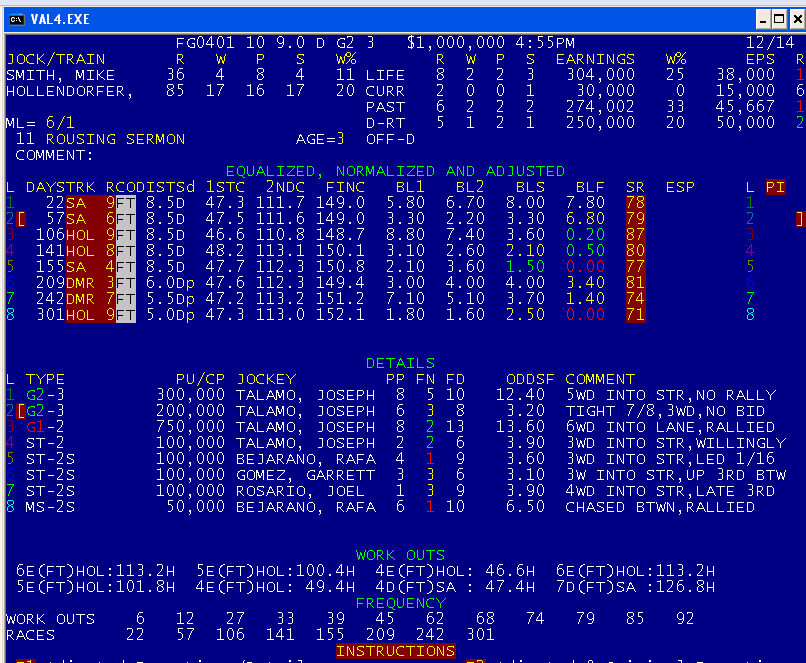Image resolution: width=806 pixels, height=663 pixels.
Task: Click the EQUALIZED, NORMALIZED AND ADJUSTED heading
Action: (395, 171)
